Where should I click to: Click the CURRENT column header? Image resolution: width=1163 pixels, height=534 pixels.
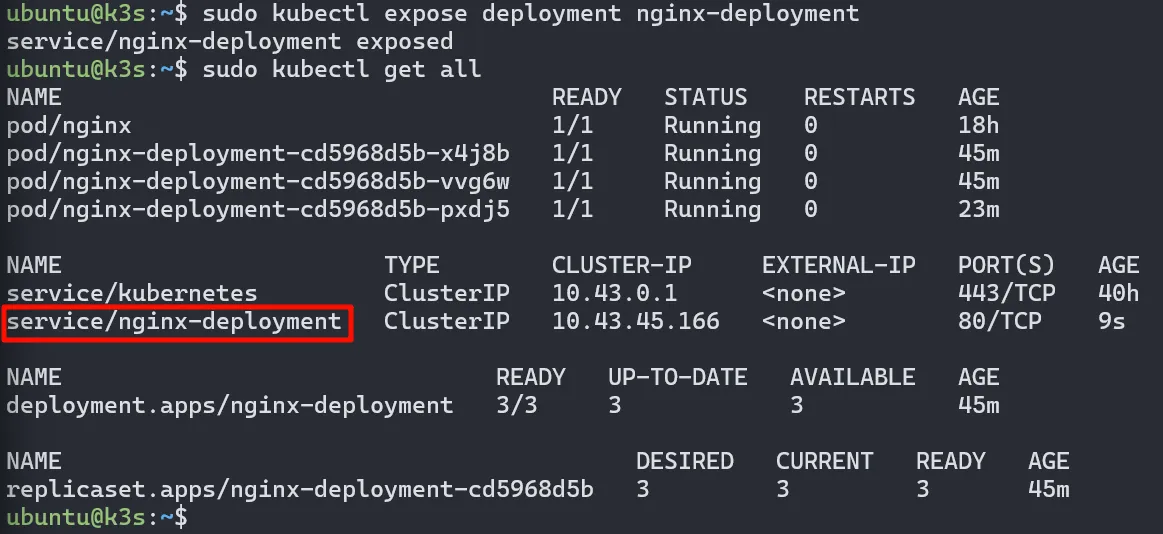click(825, 461)
